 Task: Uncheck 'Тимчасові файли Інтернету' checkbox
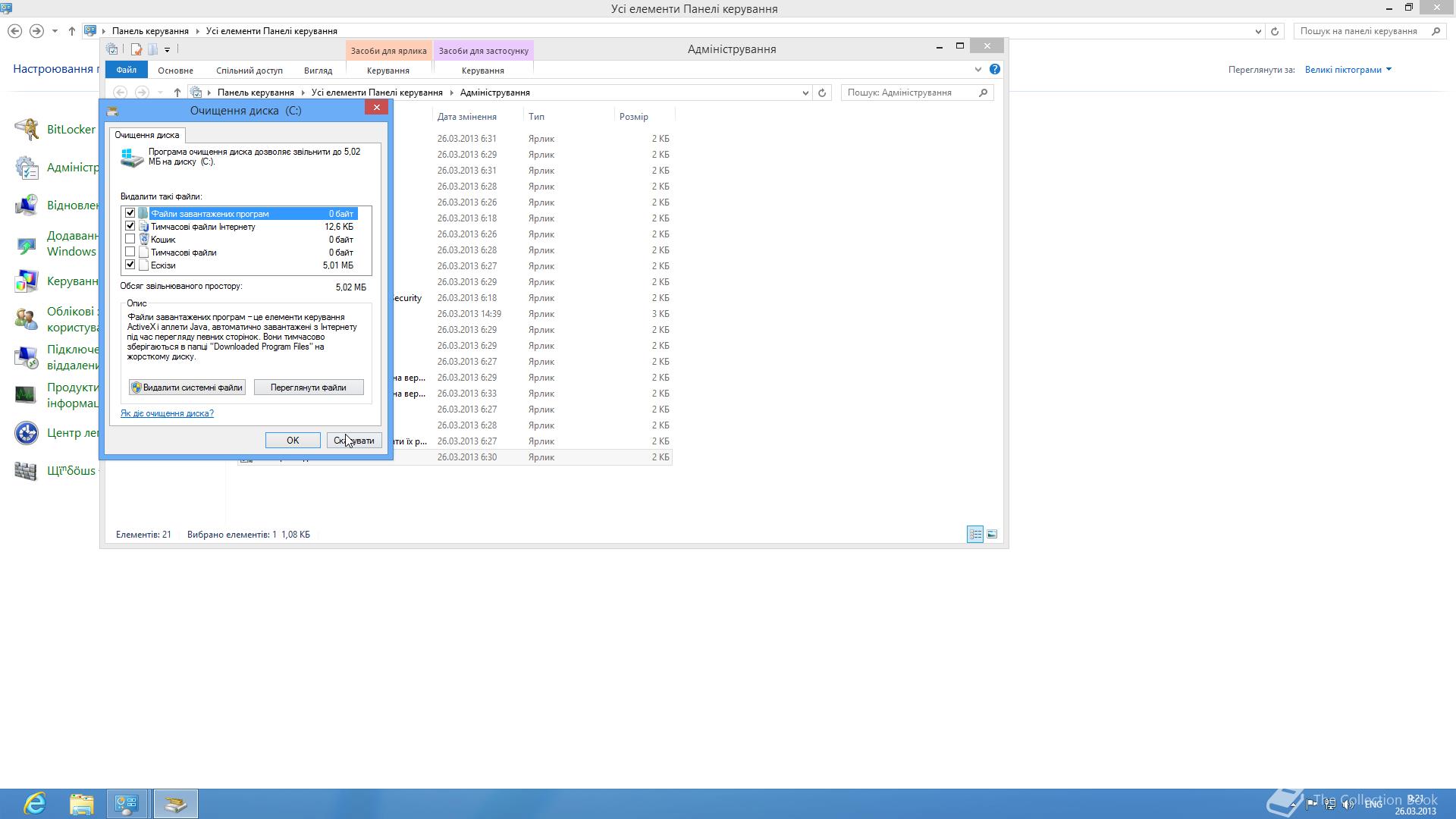(130, 226)
